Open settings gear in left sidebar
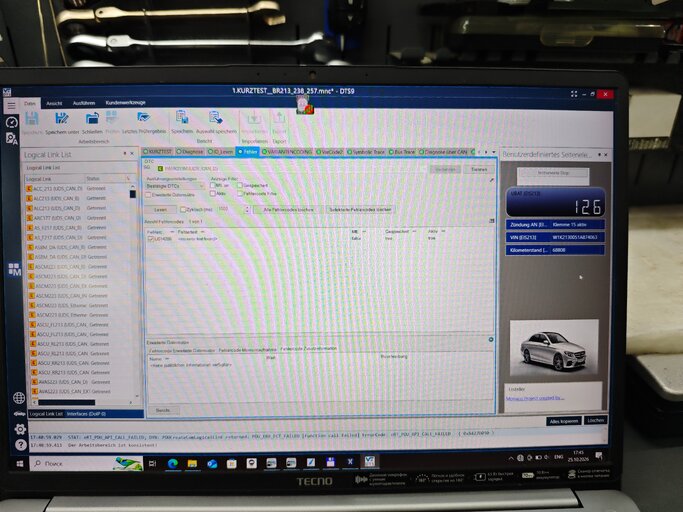The width and height of the screenshot is (683, 512). 20,429
